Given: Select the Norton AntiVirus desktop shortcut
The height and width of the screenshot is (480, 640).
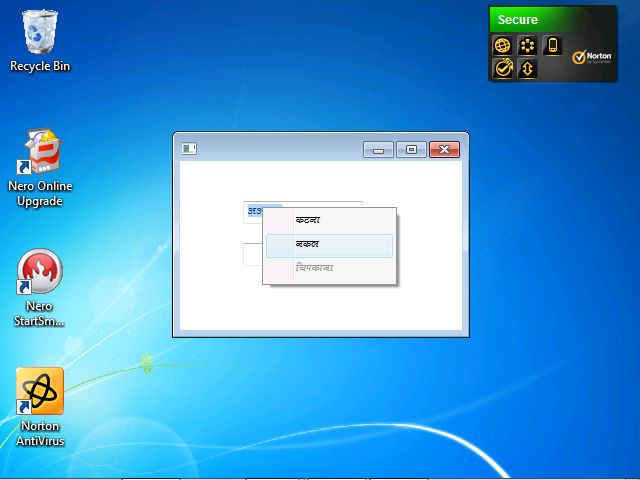Looking at the screenshot, I should pos(40,407).
